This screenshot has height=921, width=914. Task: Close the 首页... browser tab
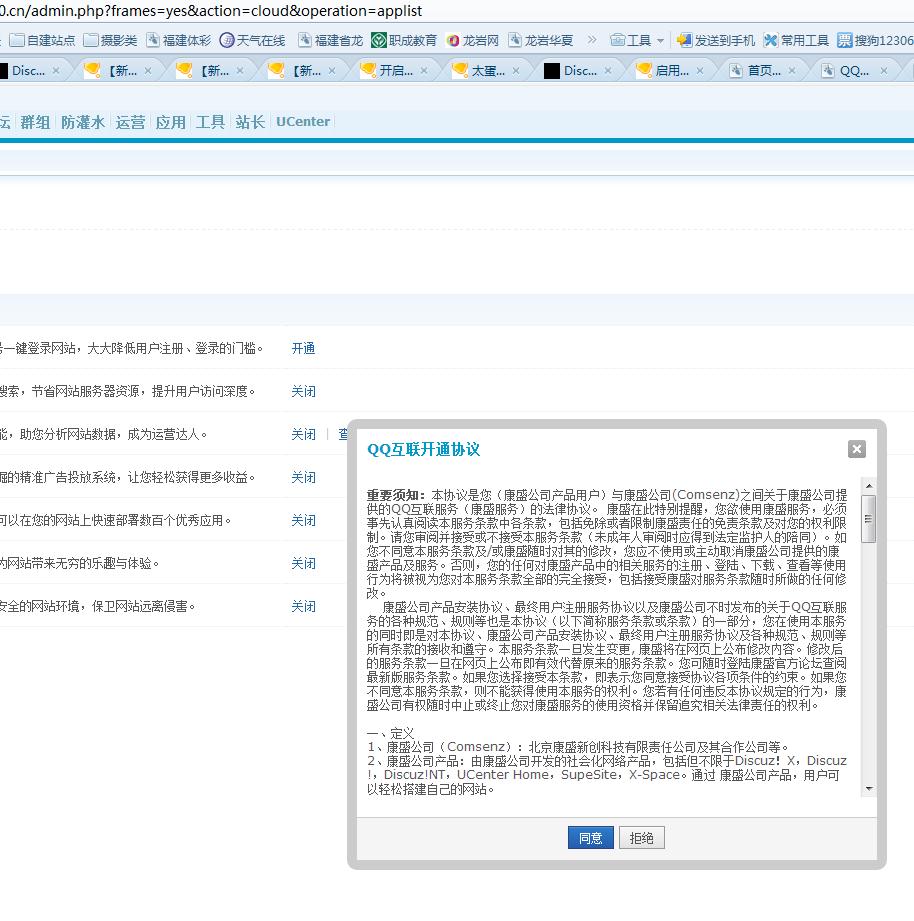click(x=792, y=71)
